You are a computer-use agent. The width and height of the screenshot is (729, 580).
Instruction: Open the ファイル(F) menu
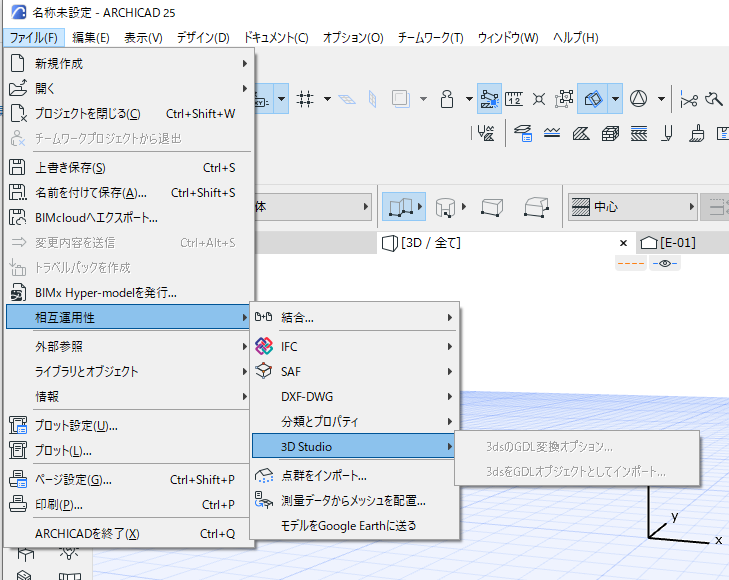pyautogui.click(x=33, y=38)
